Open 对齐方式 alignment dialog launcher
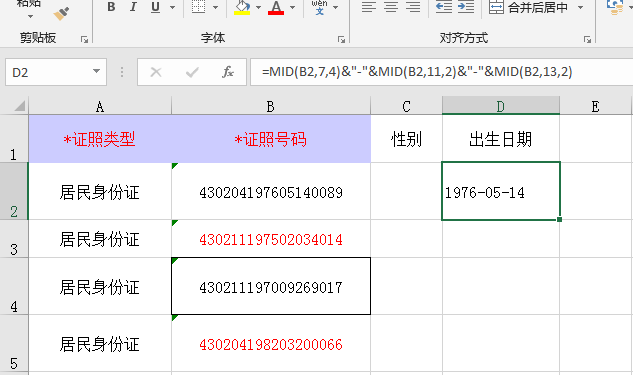This screenshot has width=633, height=375. pyautogui.click(x=587, y=39)
